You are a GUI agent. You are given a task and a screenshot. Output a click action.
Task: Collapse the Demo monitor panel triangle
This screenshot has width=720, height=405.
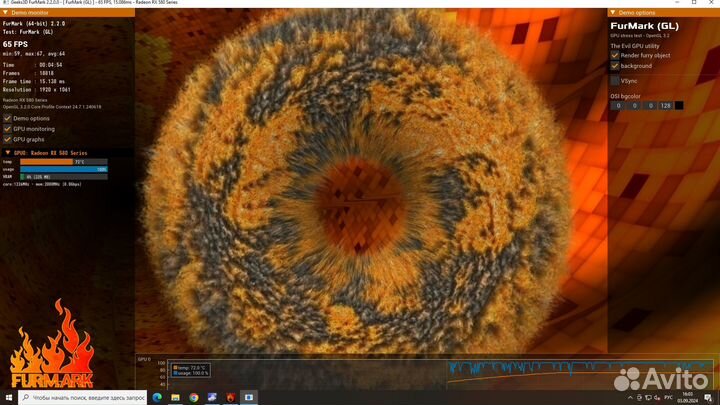(x=6, y=13)
